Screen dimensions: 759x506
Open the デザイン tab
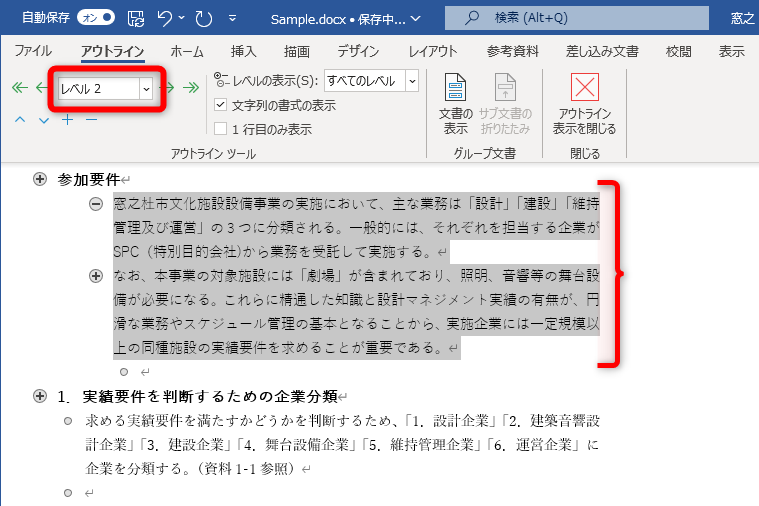pyautogui.click(x=358, y=51)
